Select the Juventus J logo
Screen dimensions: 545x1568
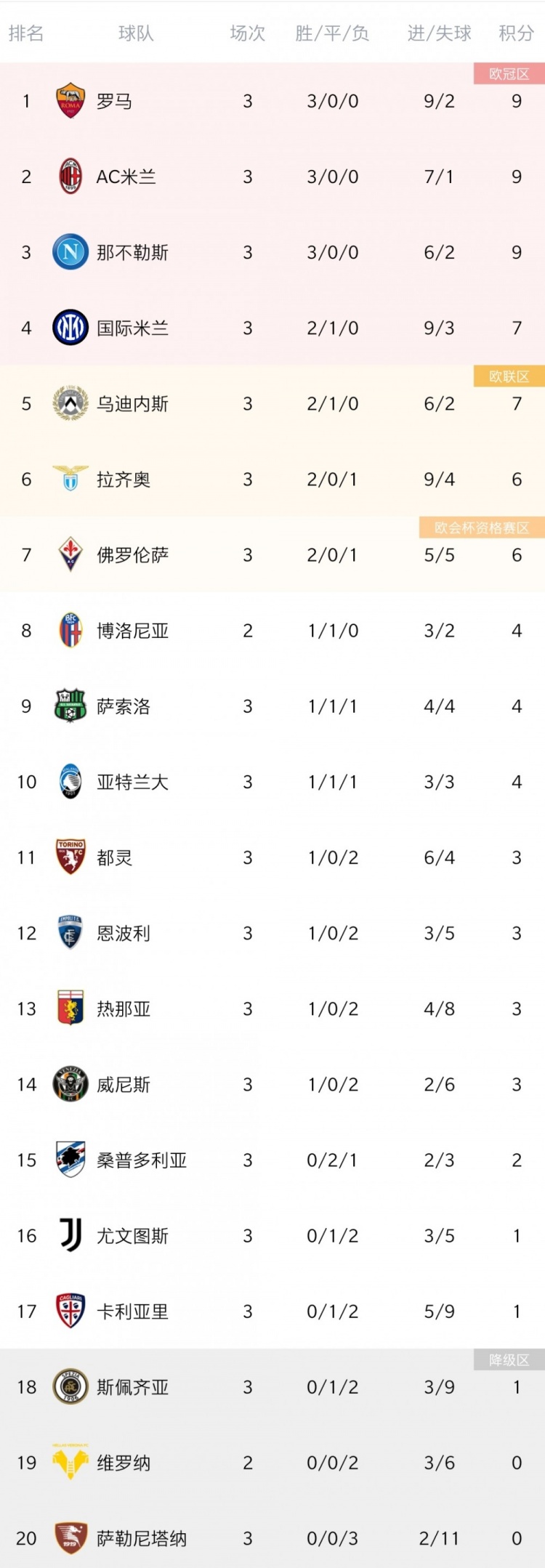(70, 1234)
